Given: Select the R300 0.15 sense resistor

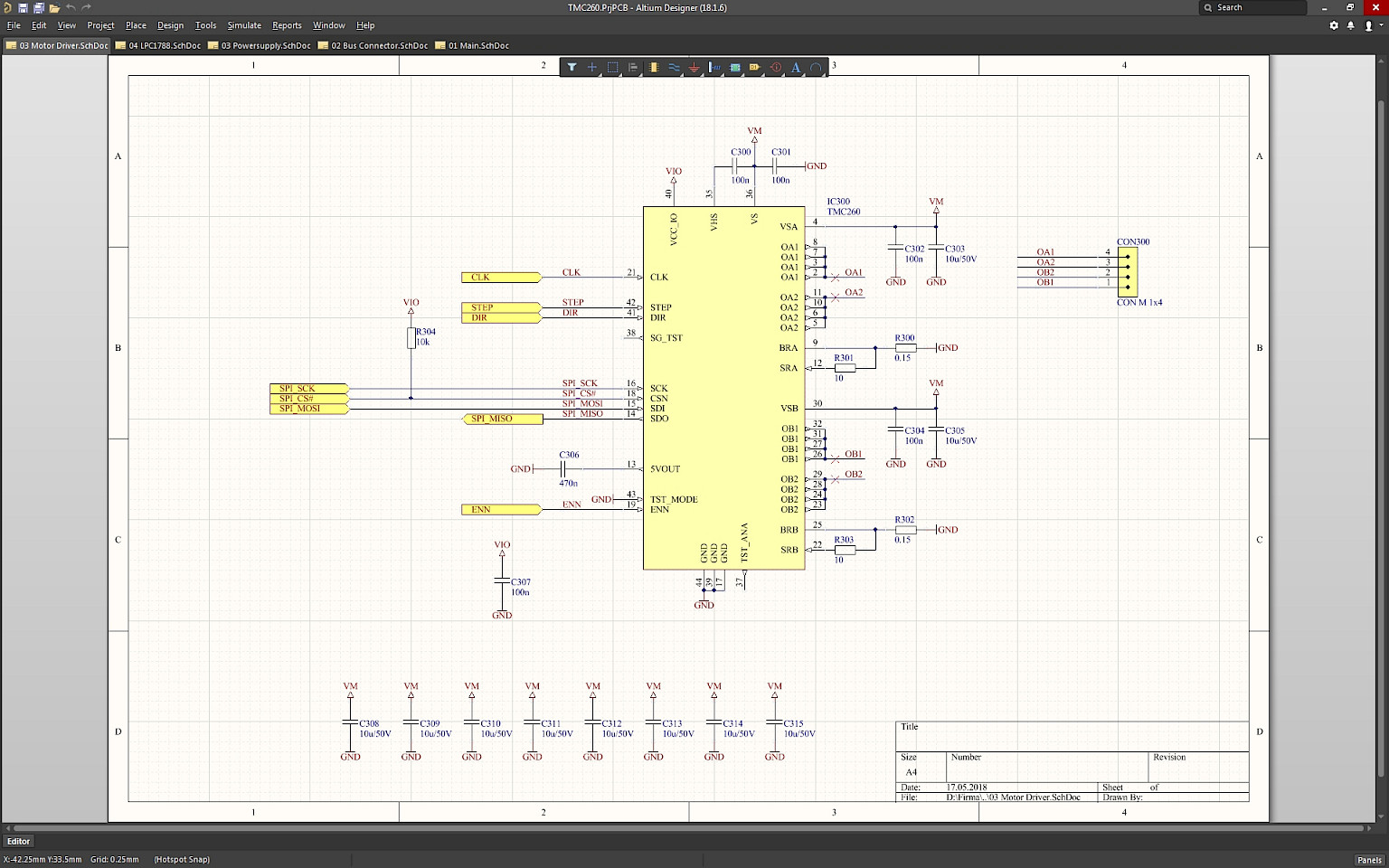Looking at the screenshot, I should point(905,348).
